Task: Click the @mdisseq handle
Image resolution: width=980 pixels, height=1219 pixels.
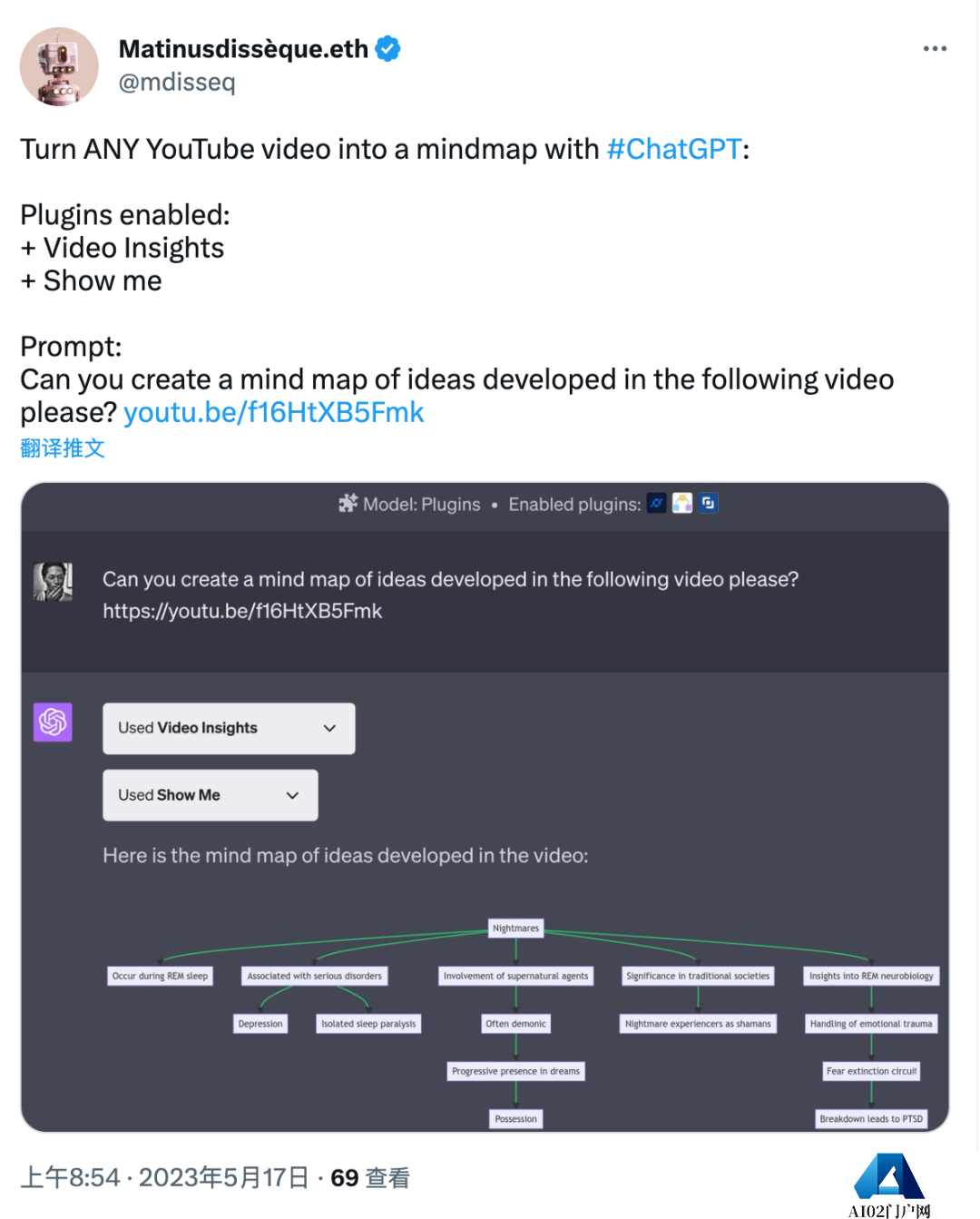Action: coord(177,83)
